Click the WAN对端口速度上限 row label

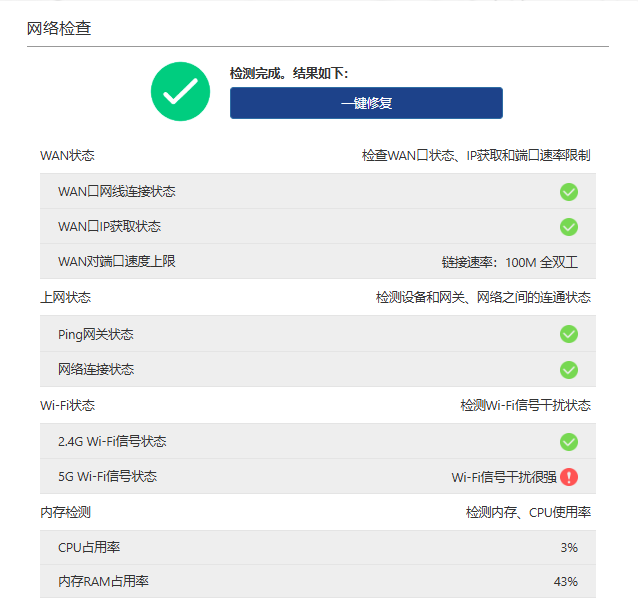117,262
